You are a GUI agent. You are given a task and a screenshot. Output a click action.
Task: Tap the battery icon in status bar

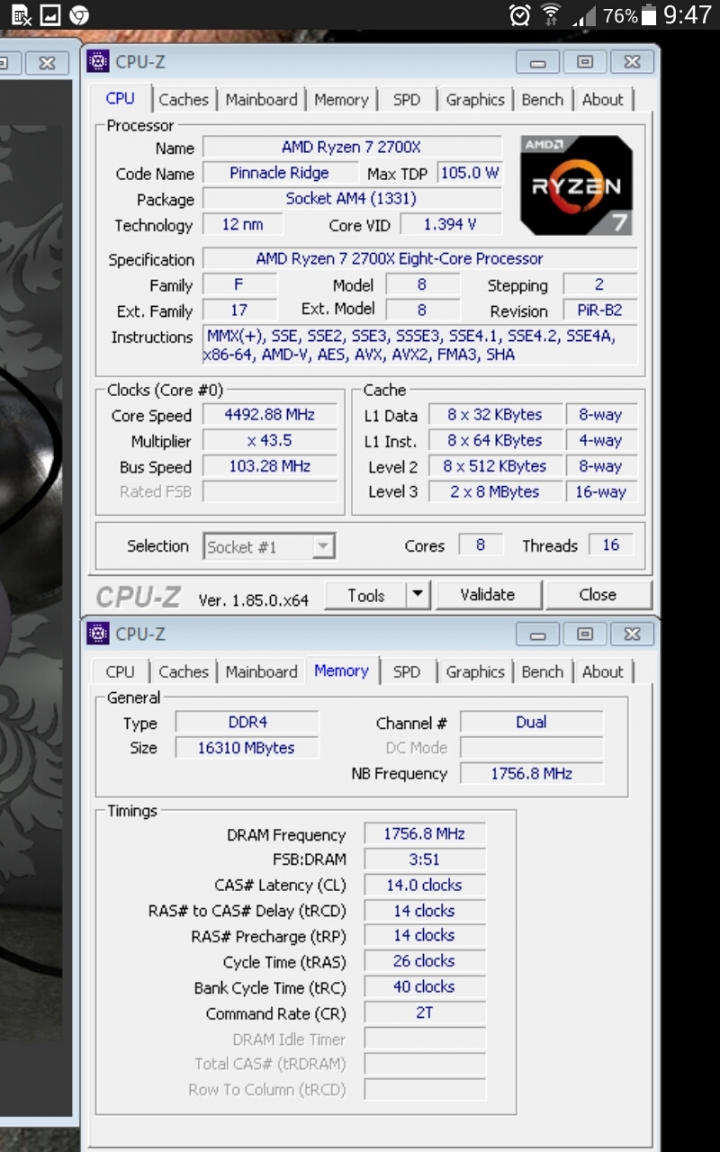pos(649,15)
